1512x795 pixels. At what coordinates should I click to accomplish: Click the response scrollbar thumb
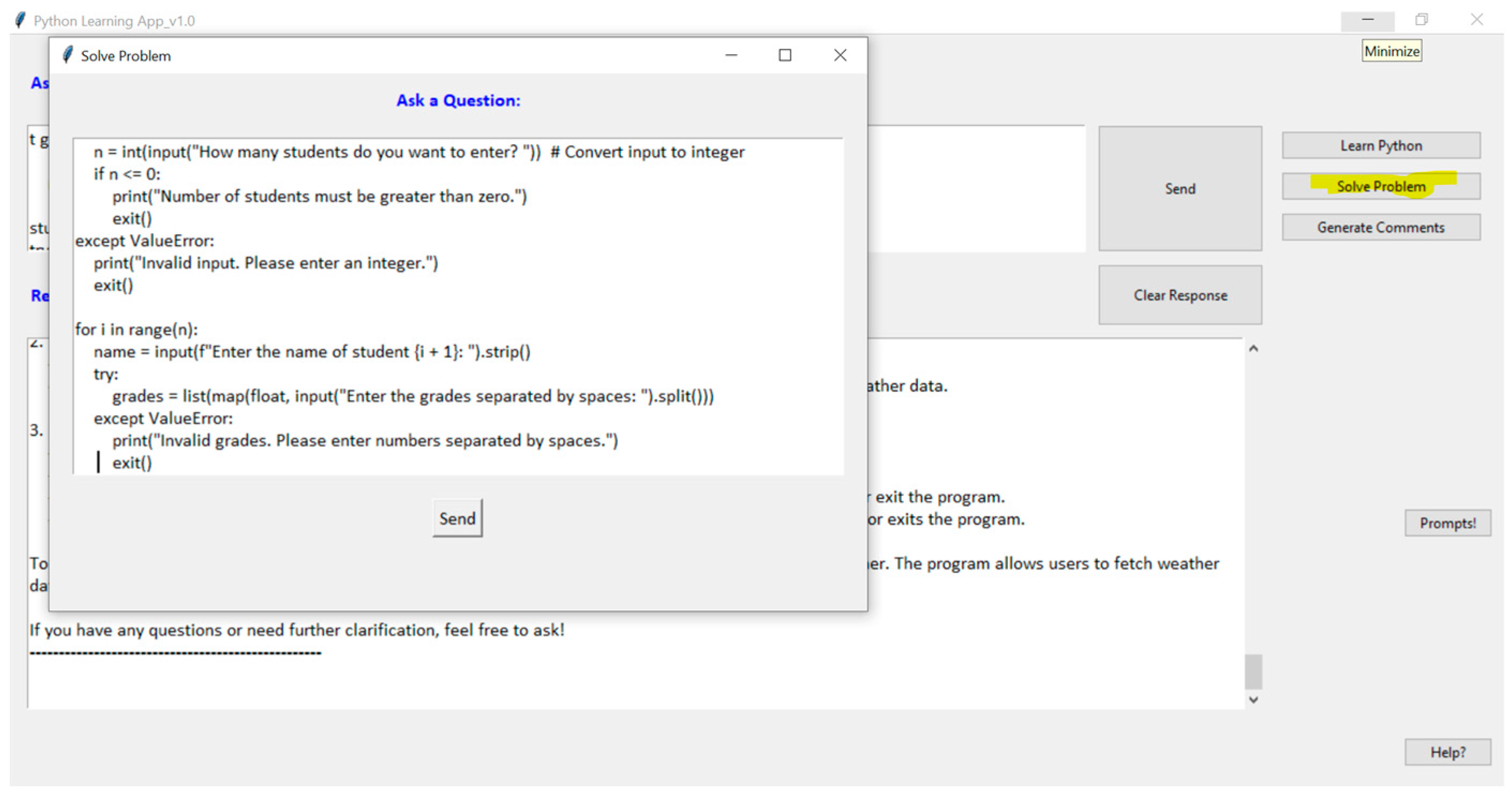click(1253, 672)
